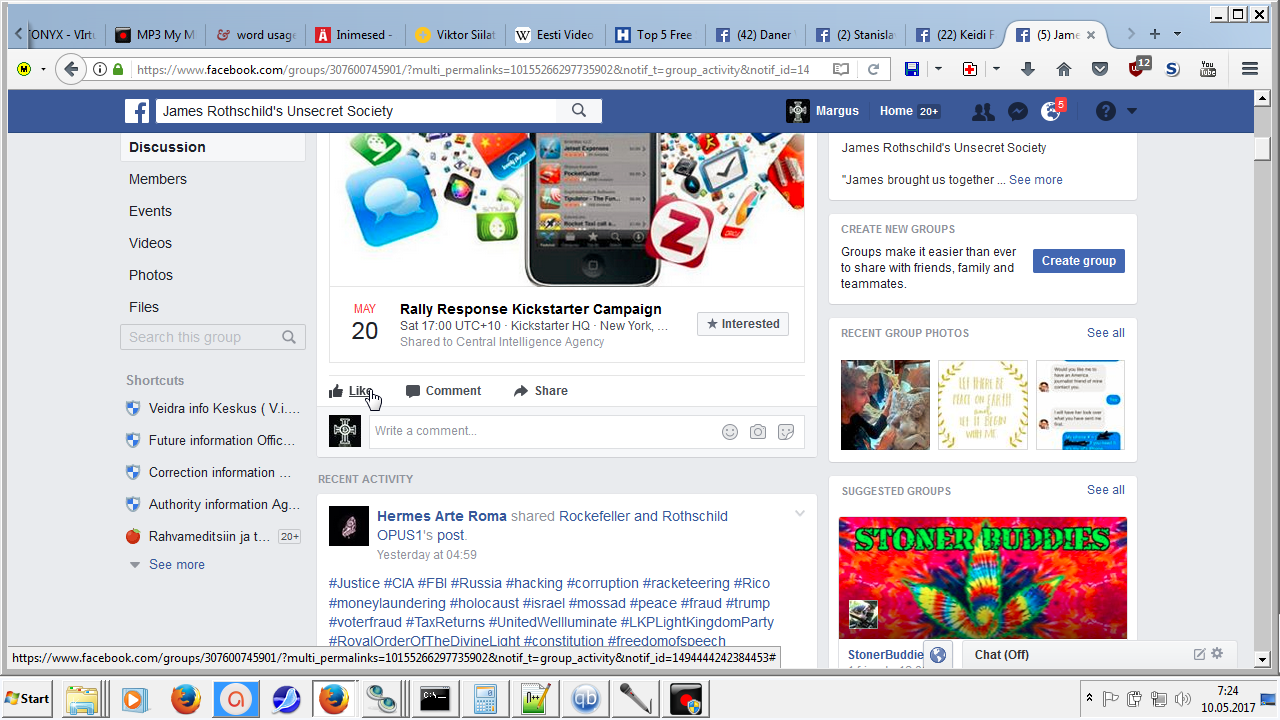Toggle Reader View icon in the address bar
The image size is (1280, 720).
tap(841, 69)
